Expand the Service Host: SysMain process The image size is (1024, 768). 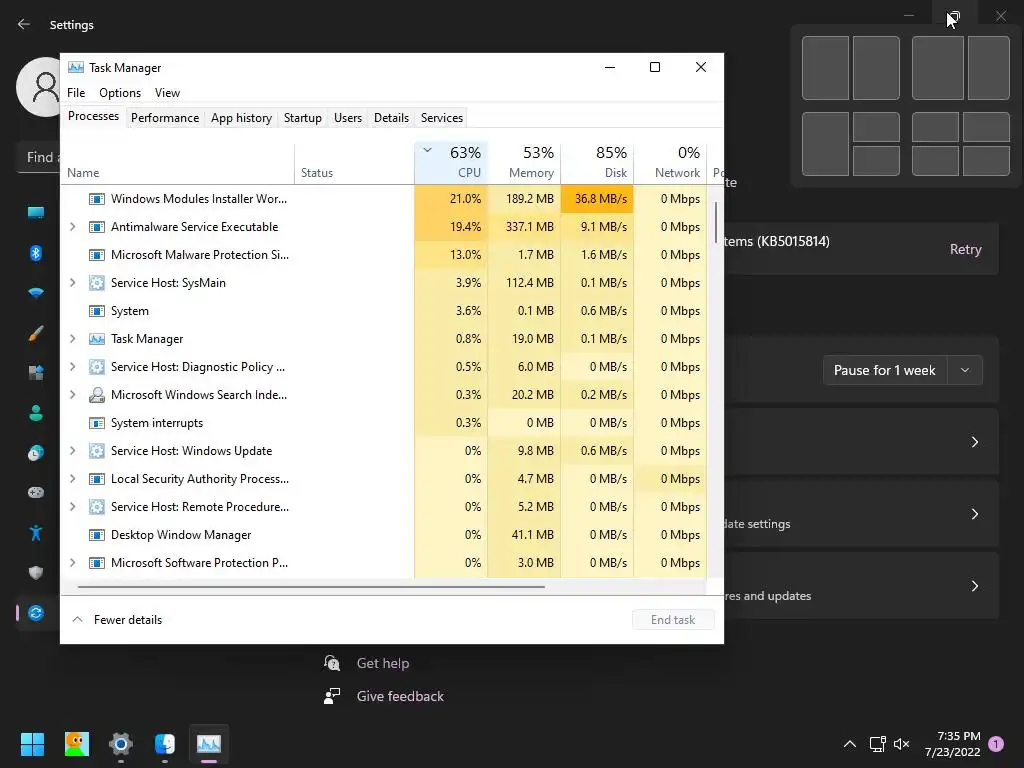pyautogui.click(x=72, y=283)
